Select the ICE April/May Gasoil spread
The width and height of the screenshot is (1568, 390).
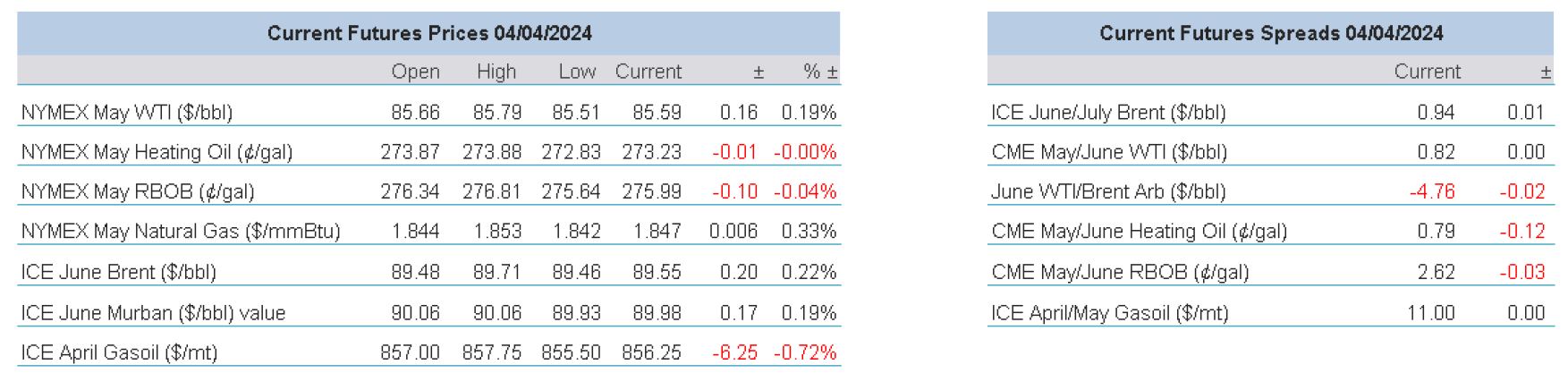pos(1109,313)
